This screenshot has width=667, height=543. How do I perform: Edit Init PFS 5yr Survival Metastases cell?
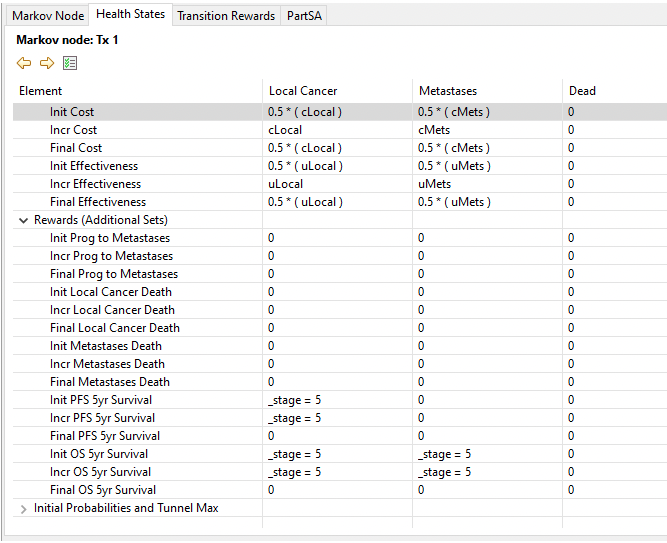pyautogui.click(x=487, y=400)
